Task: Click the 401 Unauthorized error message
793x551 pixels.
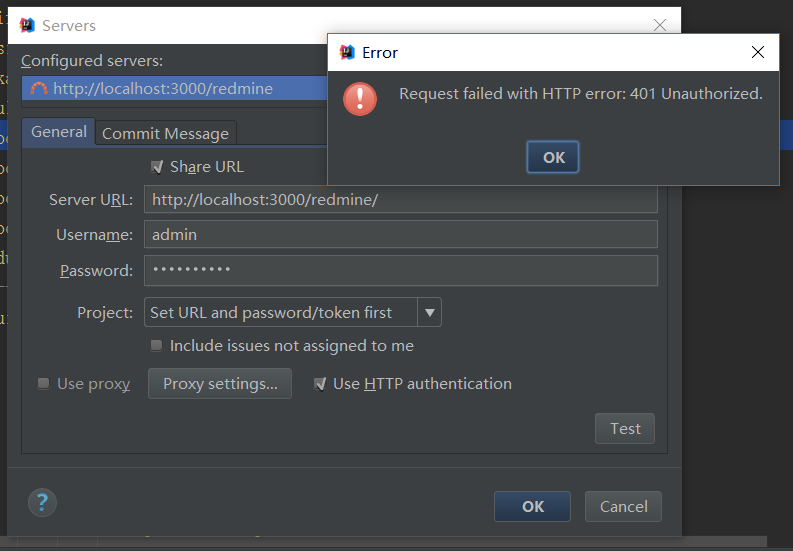Action: tap(581, 94)
